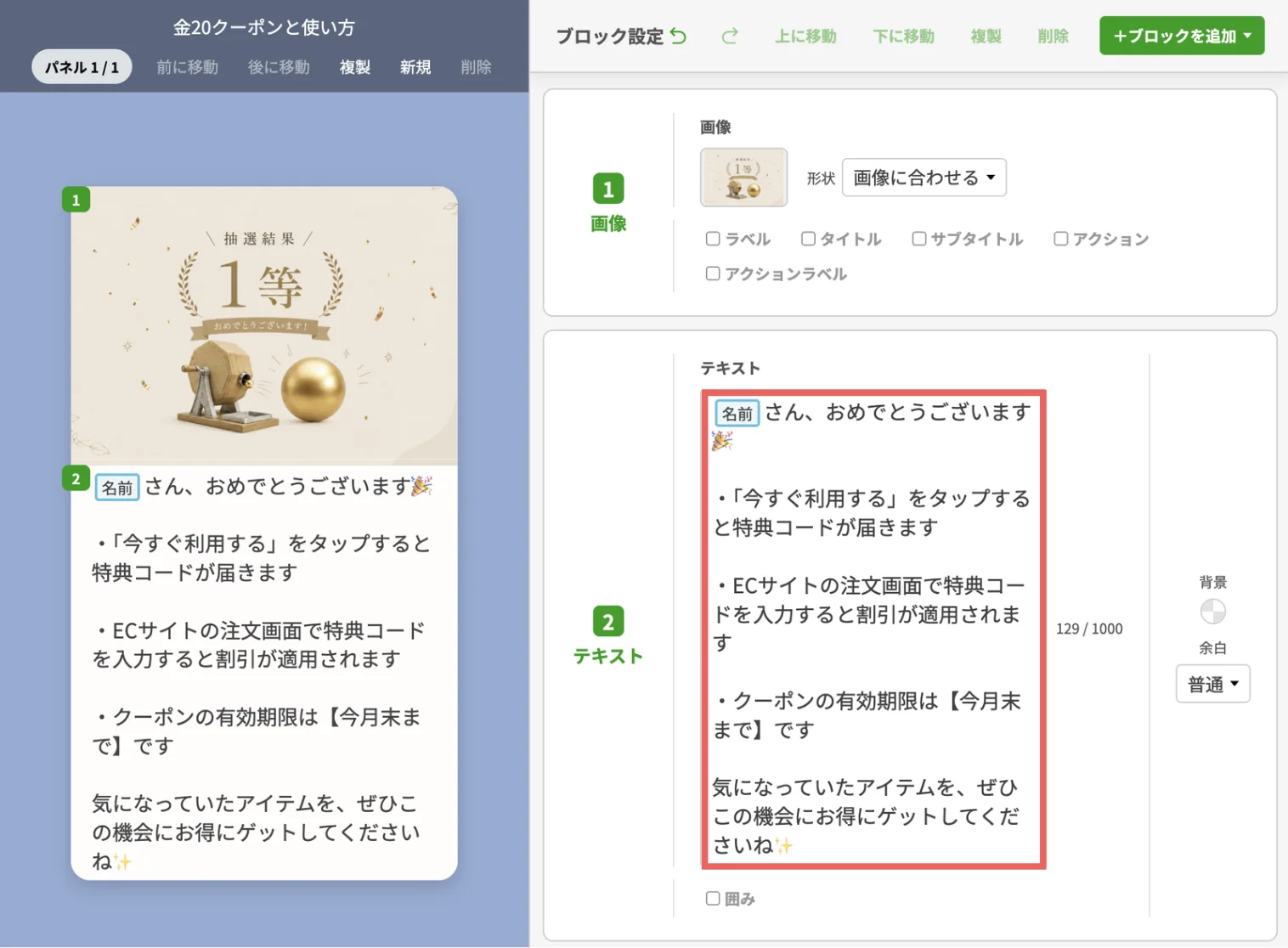Click the redo arrow icon
Screen dimensions: 1288x948
point(730,36)
